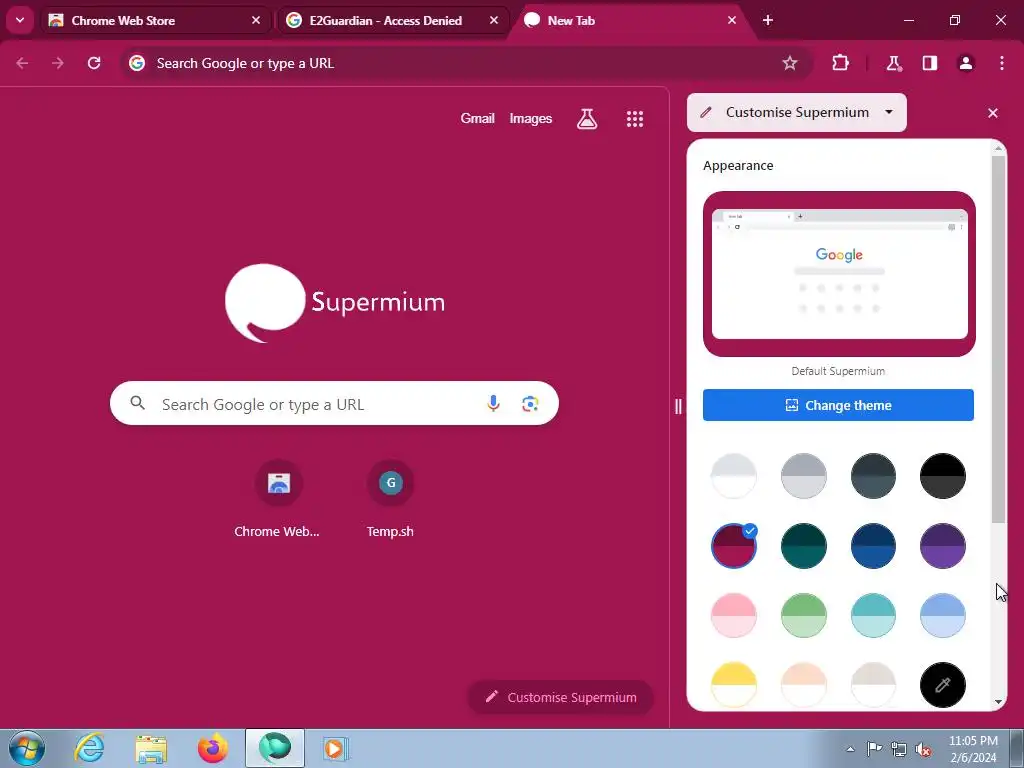Select the checked crimson colour swatch
Screen dimensions: 1024x768
pyautogui.click(x=733, y=545)
